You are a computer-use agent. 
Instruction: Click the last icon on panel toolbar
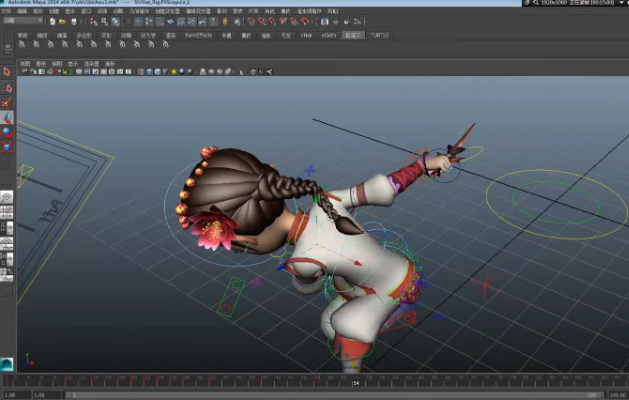269,72
